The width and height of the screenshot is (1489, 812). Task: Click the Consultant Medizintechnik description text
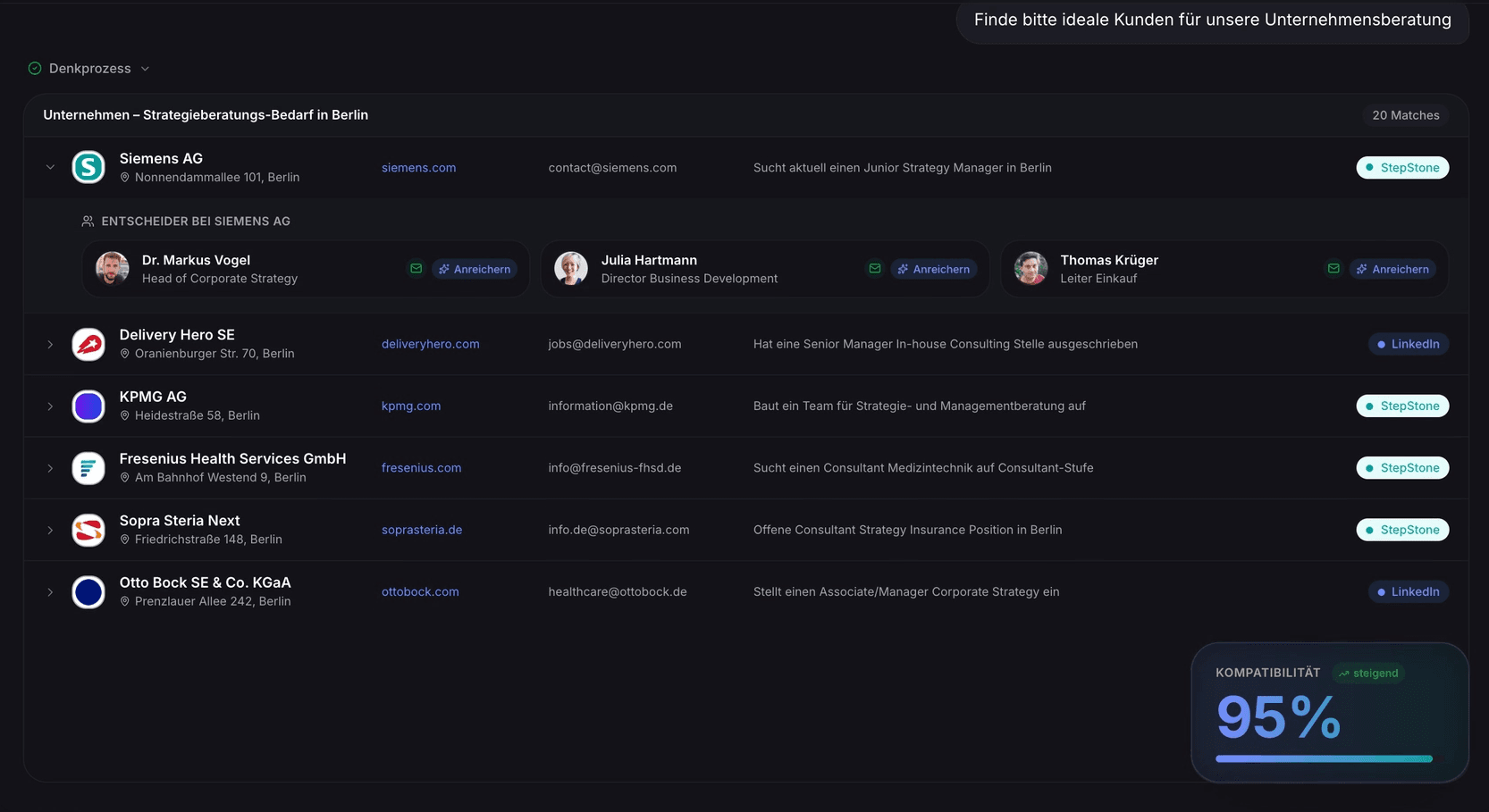click(x=923, y=468)
